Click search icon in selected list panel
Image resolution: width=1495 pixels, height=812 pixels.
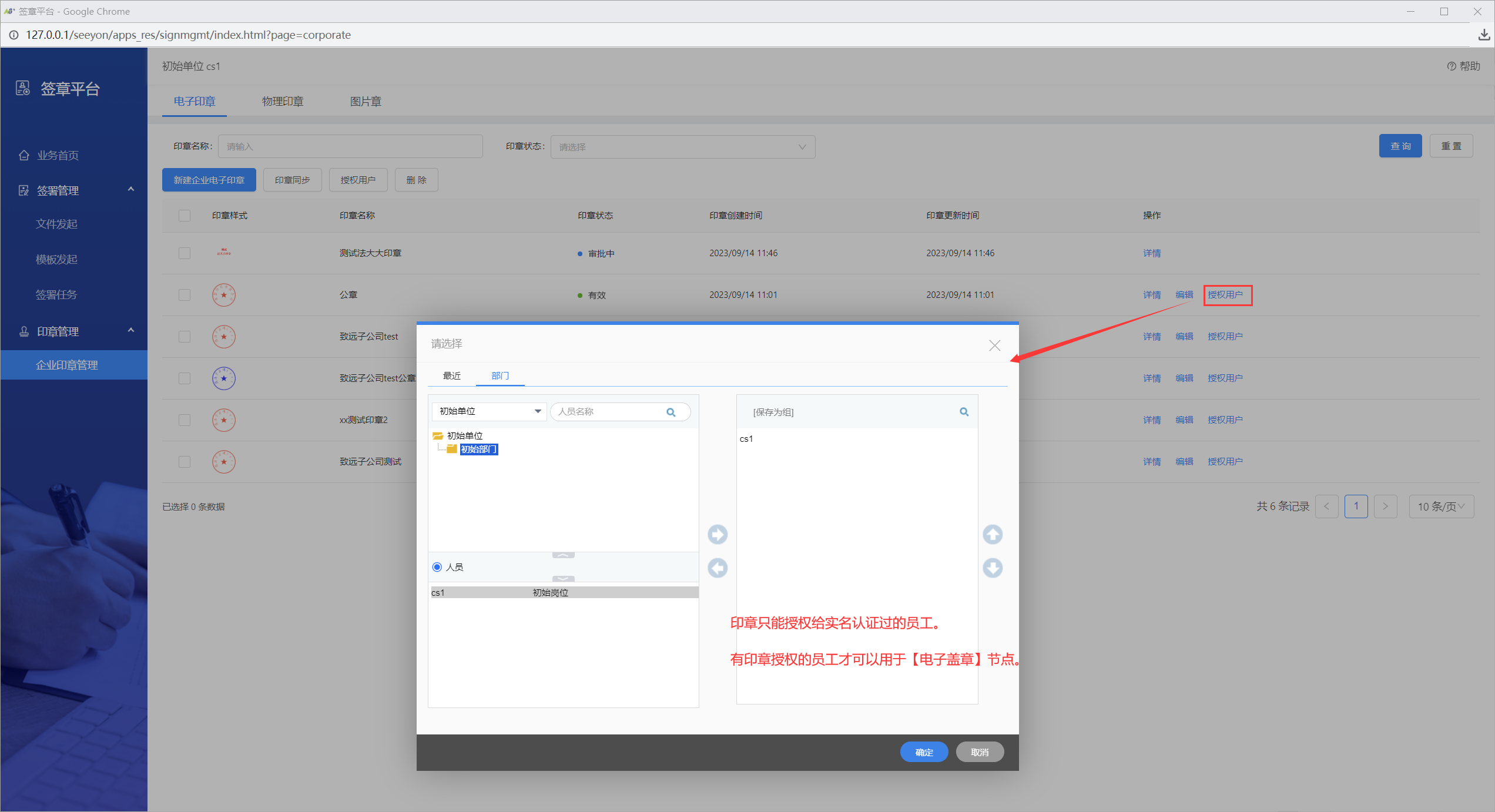point(964,412)
